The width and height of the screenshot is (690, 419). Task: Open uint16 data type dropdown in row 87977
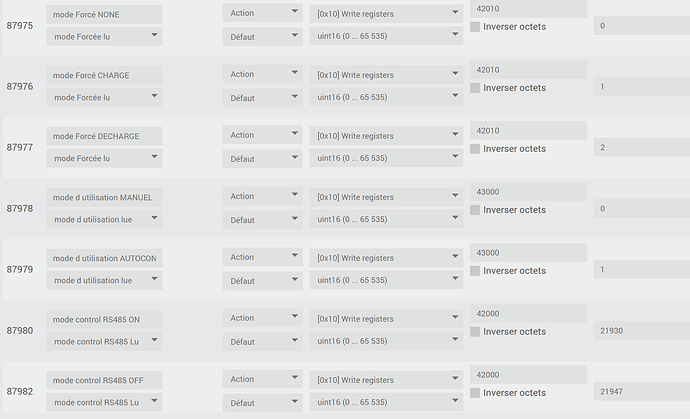(x=385, y=158)
